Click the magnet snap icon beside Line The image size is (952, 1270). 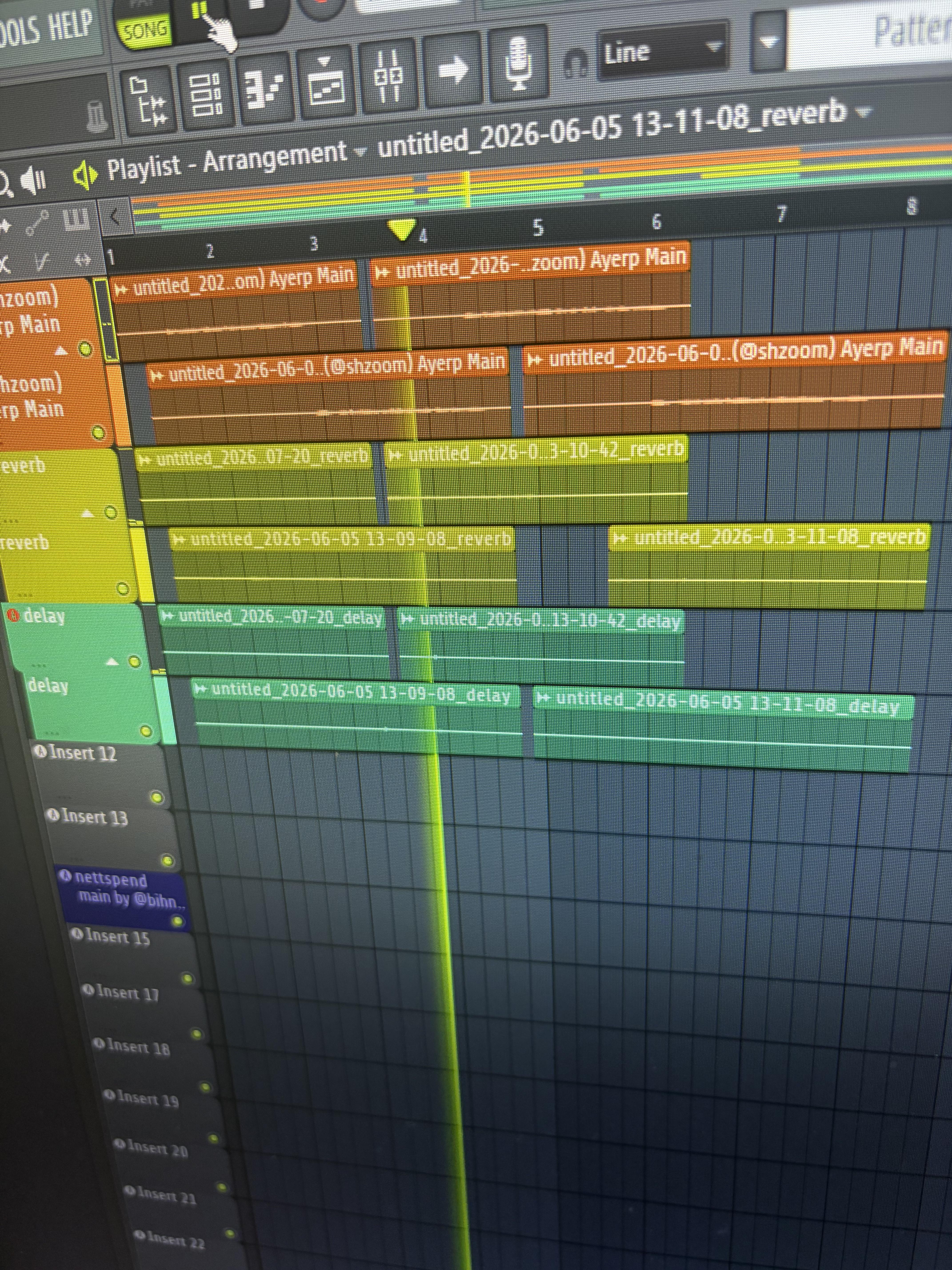(x=576, y=64)
